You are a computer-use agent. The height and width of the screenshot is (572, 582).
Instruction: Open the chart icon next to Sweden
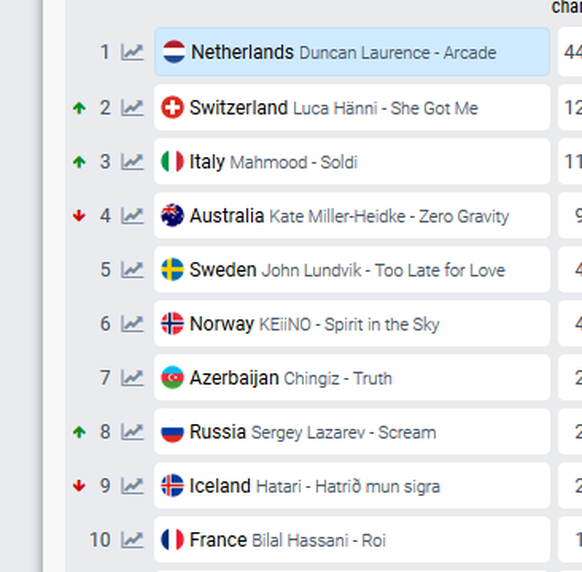(x=132, y=270)
